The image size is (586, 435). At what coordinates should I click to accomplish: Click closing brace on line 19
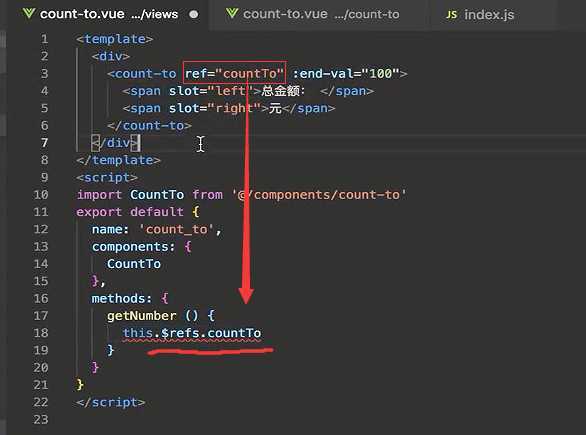click(x=111, y=350)
